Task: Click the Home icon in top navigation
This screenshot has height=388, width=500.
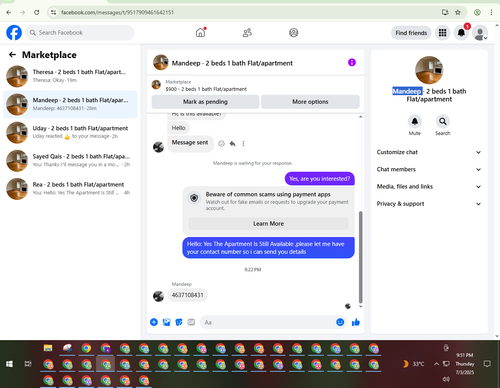Action: pos(200,33)
